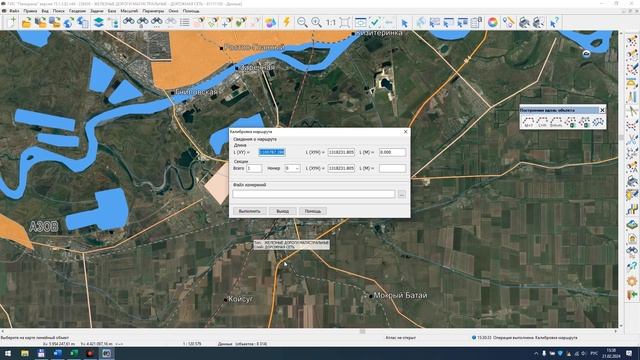Close the Калибровка маршрута dialog

tap(405, 132)
